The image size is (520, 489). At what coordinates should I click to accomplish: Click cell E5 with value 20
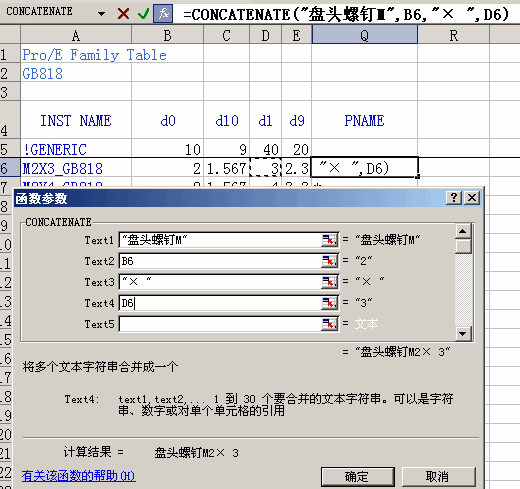click(x=296, y=149)
